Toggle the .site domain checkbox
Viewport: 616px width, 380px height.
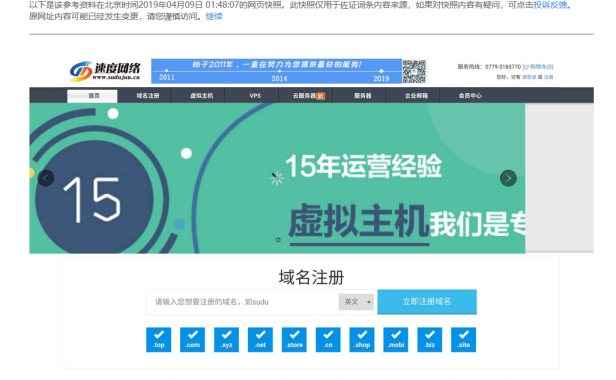(x=464, y=340)
